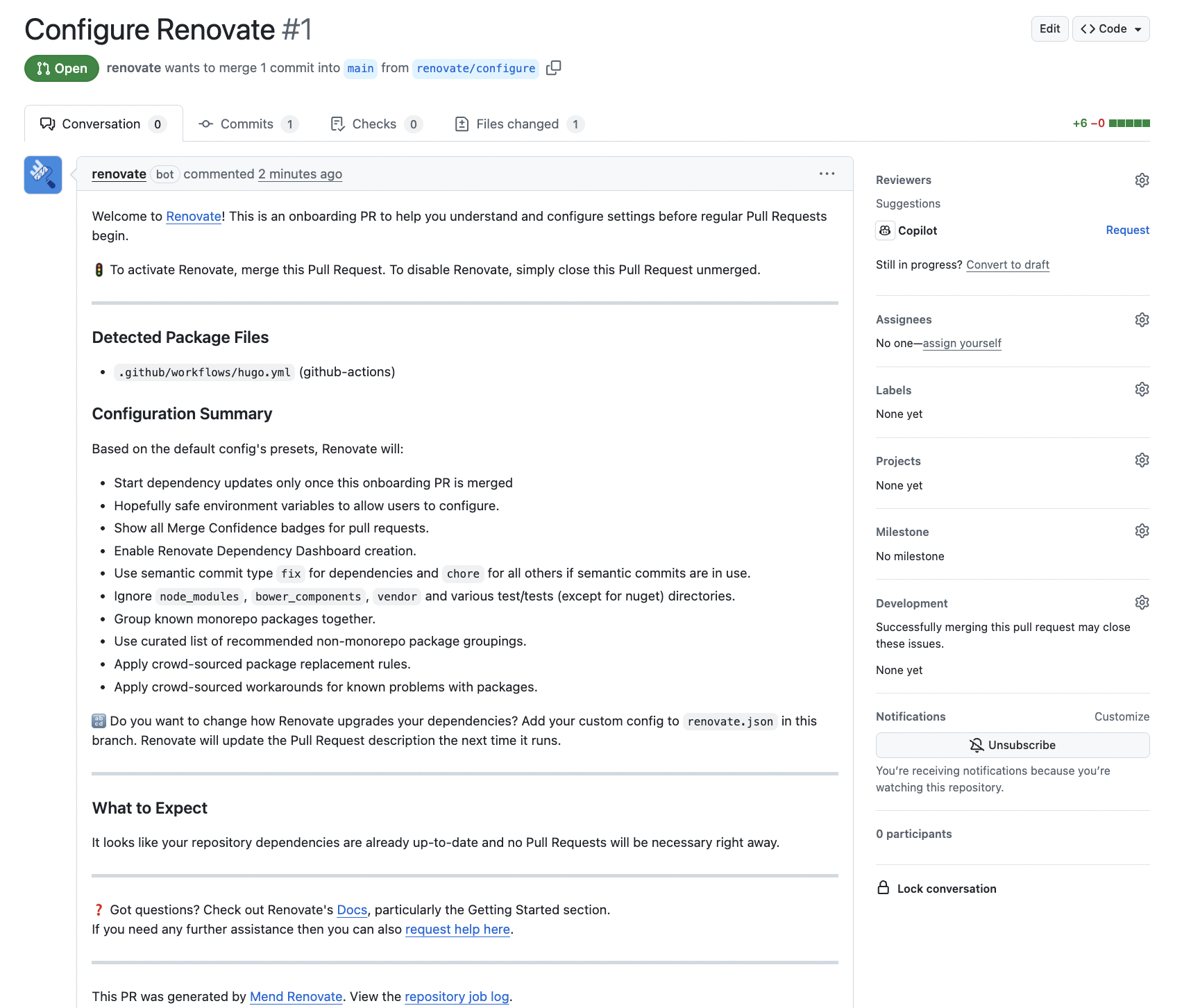Open the comment three-dot options menu
The width and height of the screenshot is (1191, 1008).
pyautogui.click(x=827, y=174)
